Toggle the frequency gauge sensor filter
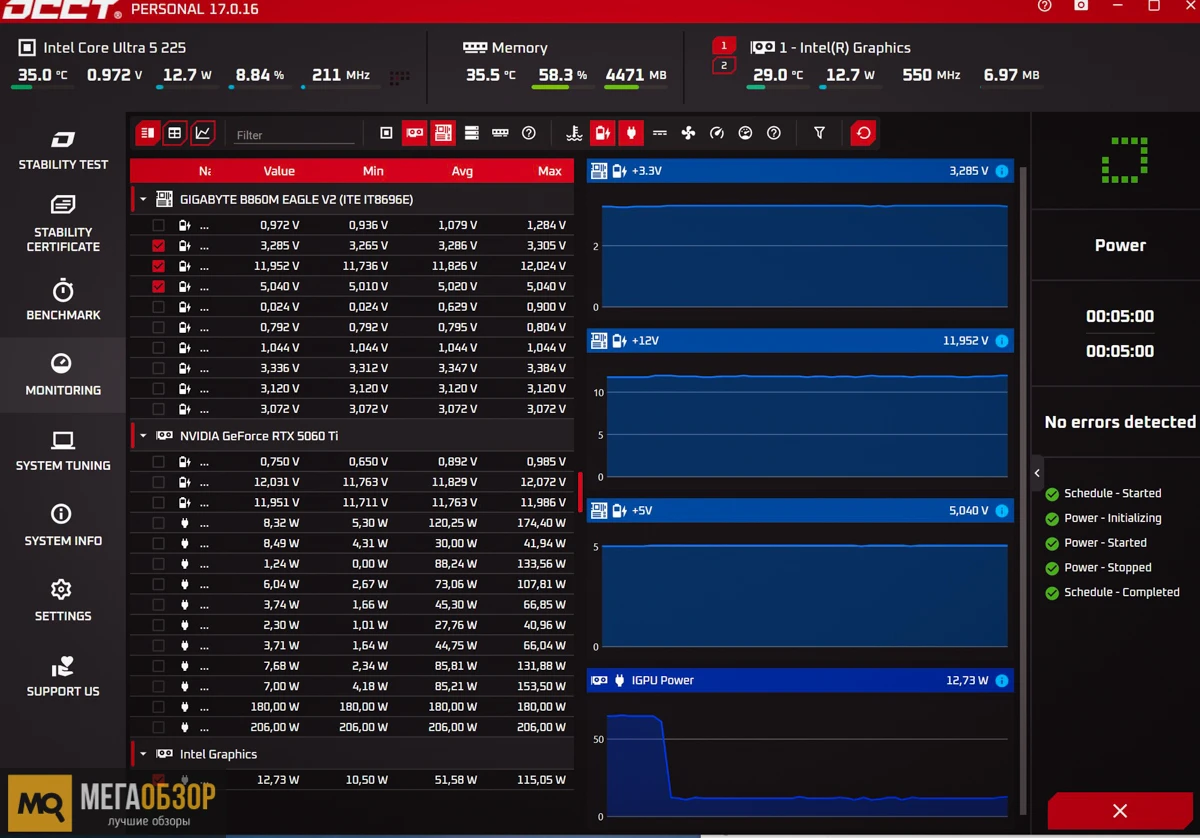The image size is (1200, 838). point(716,133)
